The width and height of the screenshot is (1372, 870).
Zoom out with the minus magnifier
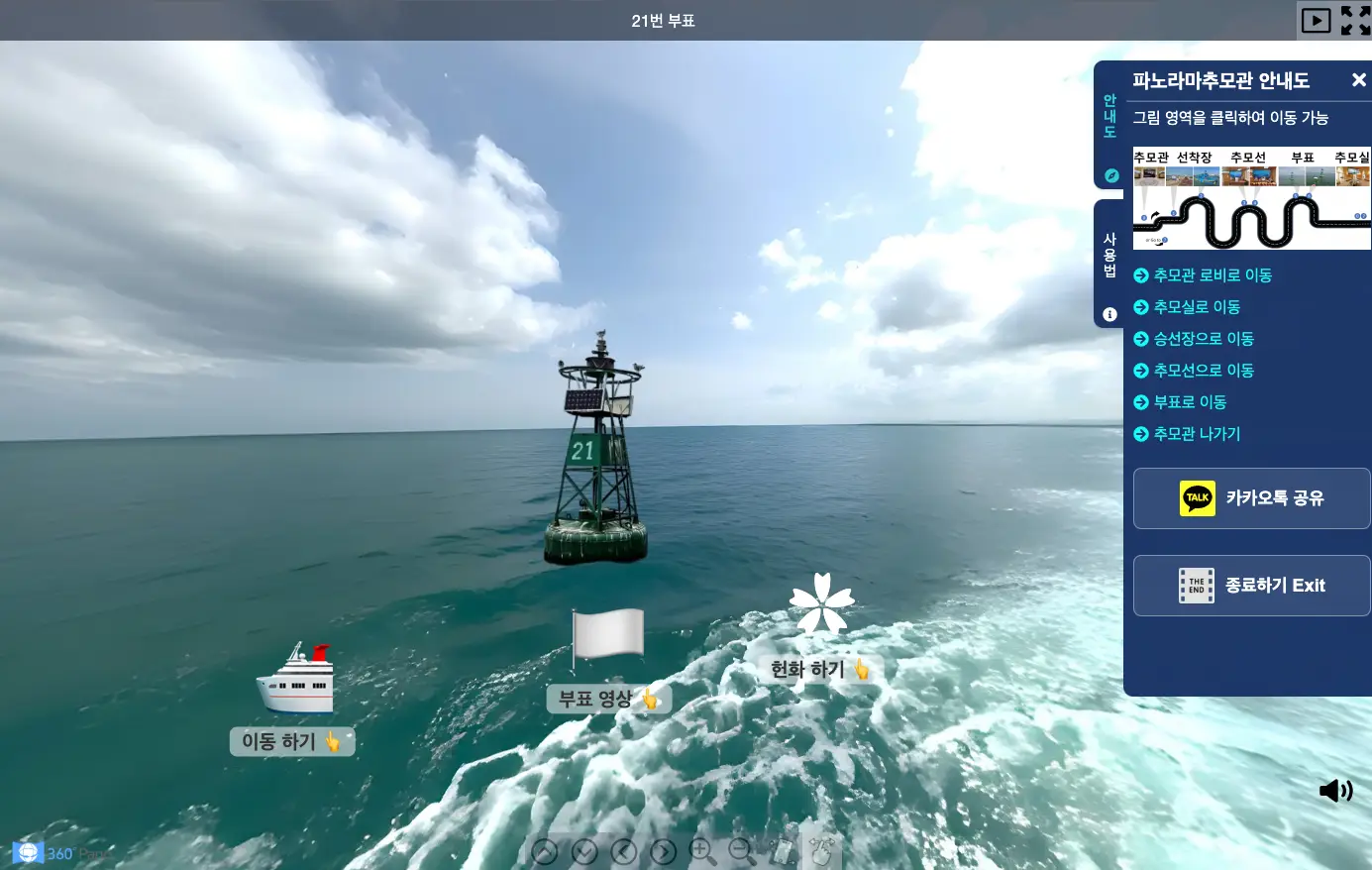click(x=742, y=851)
